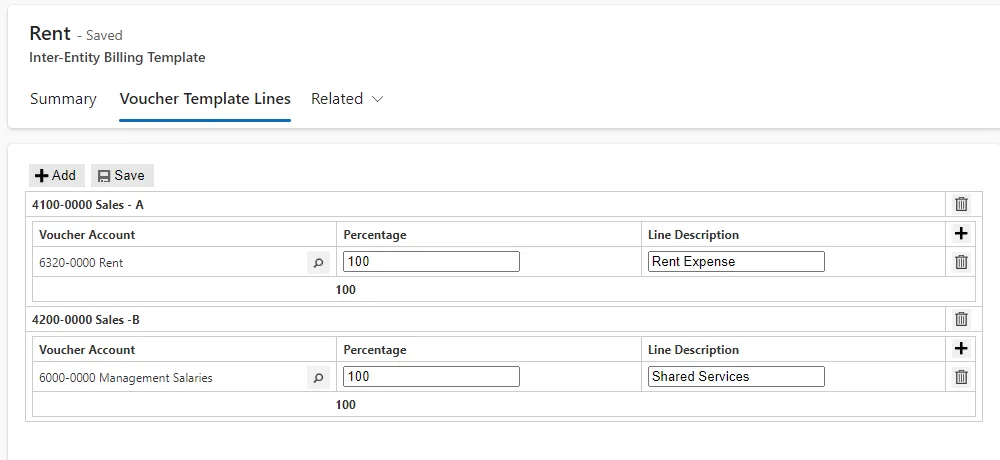Click the Add button
Screen dimensions: 1000x460
57,175
